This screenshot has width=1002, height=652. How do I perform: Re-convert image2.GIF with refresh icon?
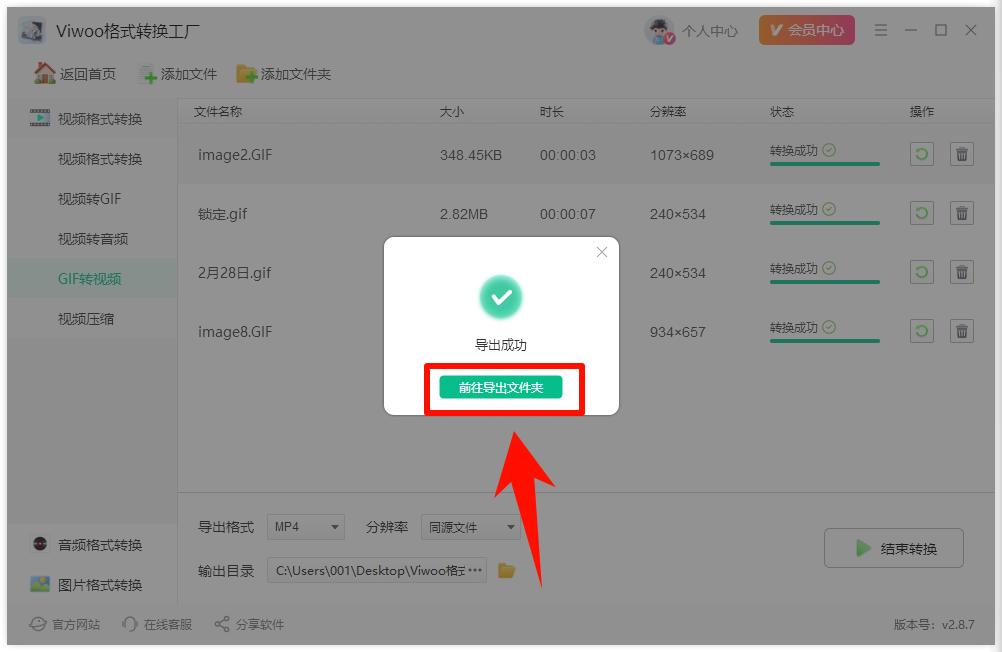tap(921, 154)
